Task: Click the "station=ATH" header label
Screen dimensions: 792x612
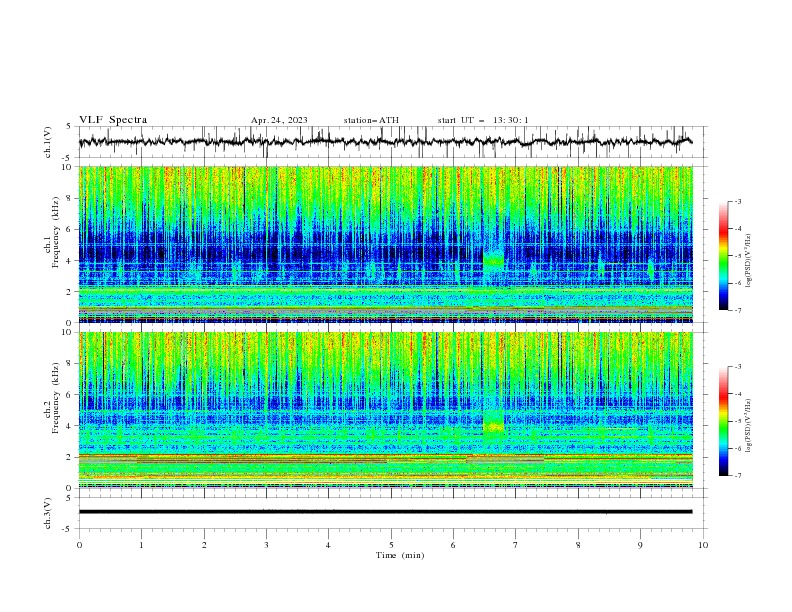Action: 371,120
